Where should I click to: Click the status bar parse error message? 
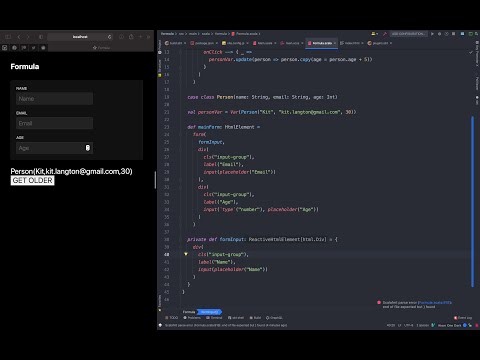click(x=226, y=325)
